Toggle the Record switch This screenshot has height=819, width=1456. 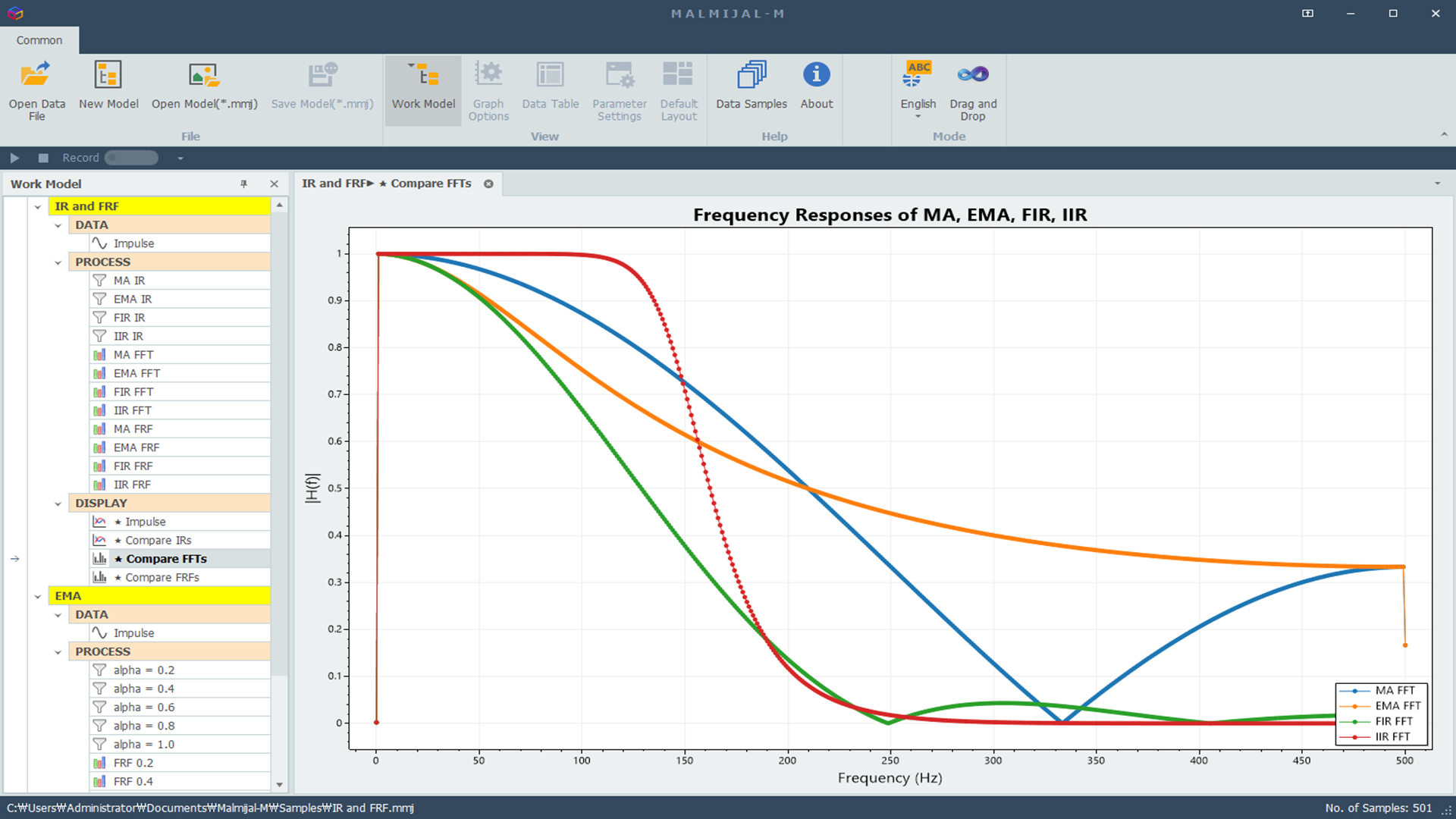[x=130, y=158]
